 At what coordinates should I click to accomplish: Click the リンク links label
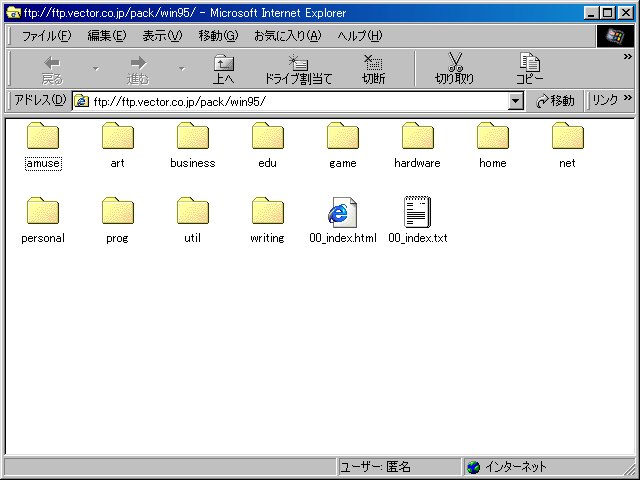[605, 100]
